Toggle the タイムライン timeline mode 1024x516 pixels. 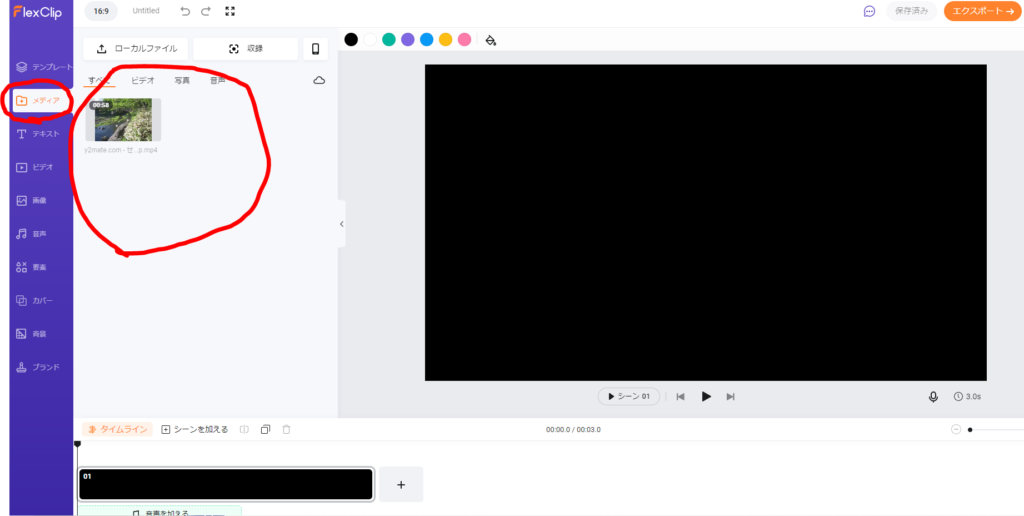tap(117, 429)
